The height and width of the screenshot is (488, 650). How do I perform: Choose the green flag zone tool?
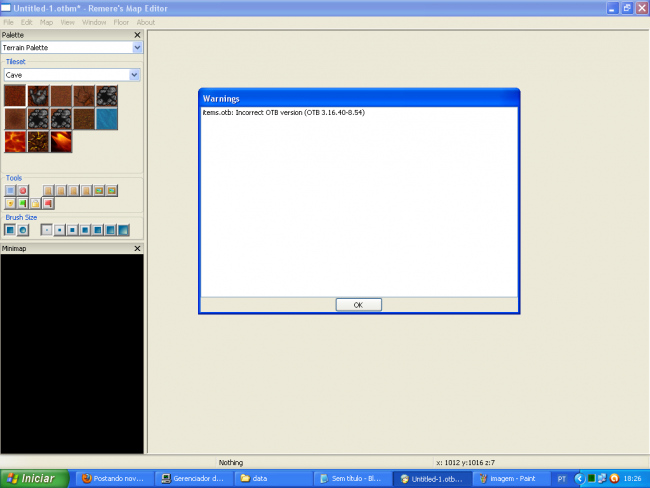point(23,204)
